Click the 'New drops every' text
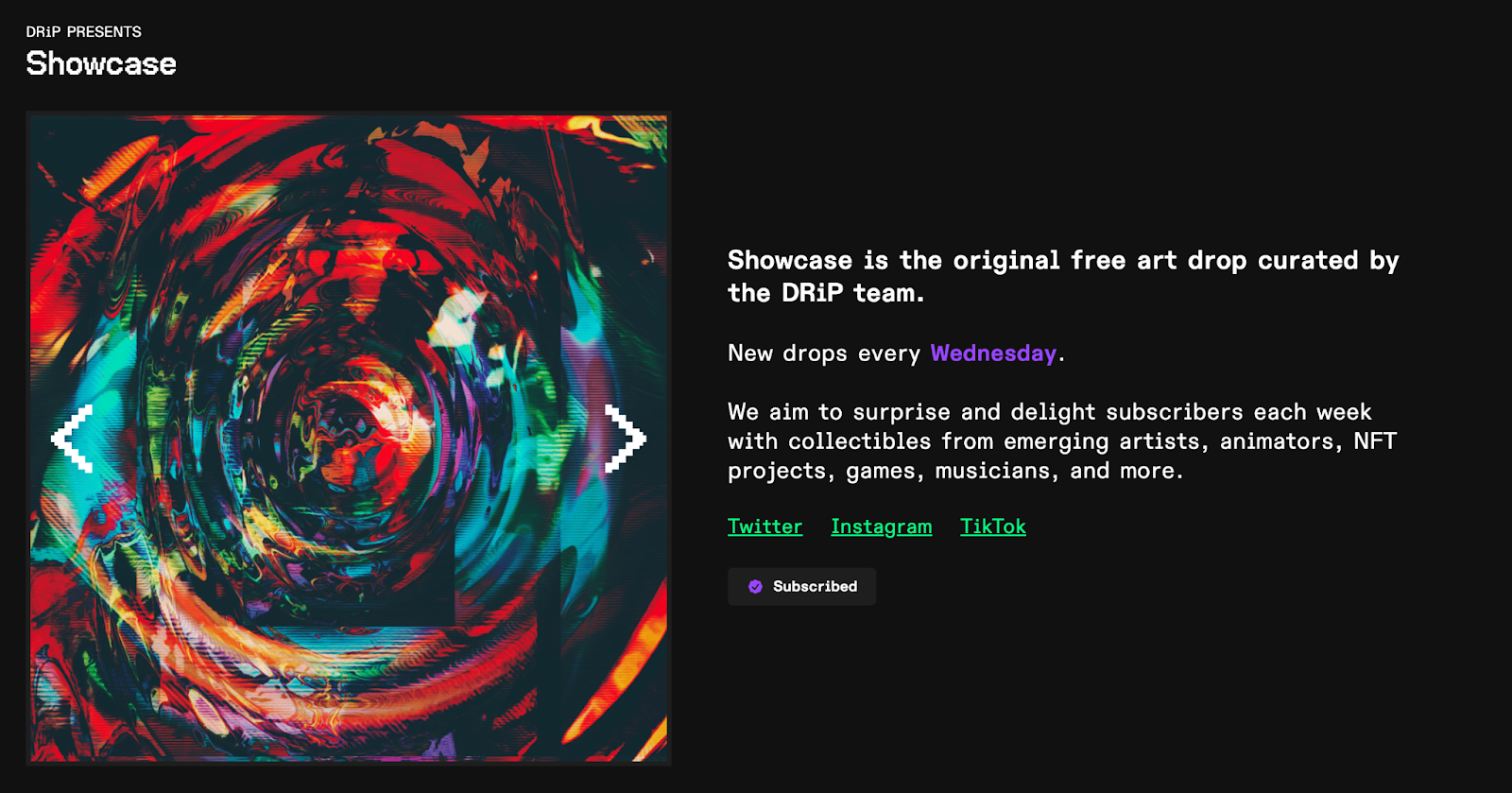The image size is (1512, 793). tap(824, 353)
